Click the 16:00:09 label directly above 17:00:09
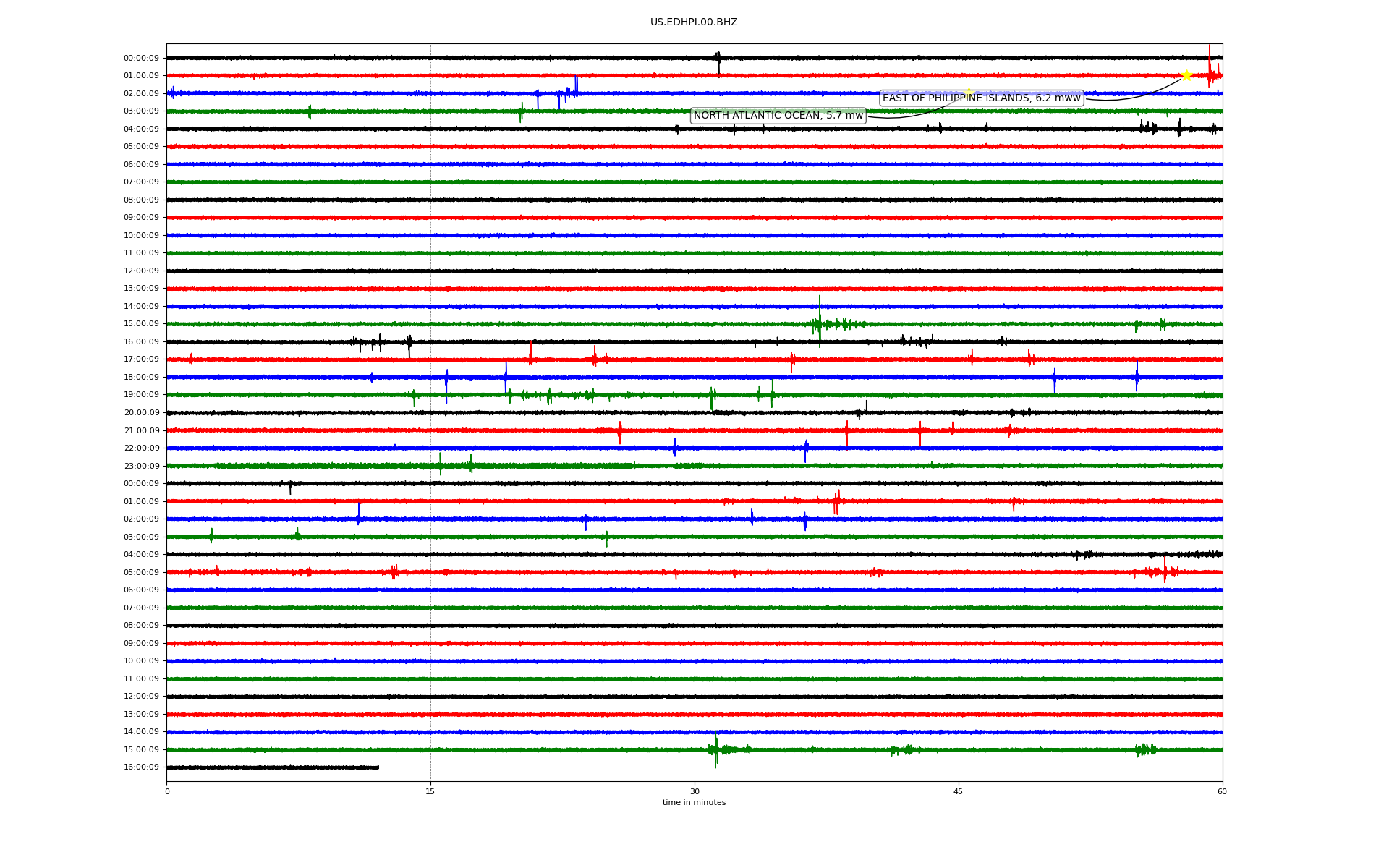The image size is (1389, 868). 141,342
